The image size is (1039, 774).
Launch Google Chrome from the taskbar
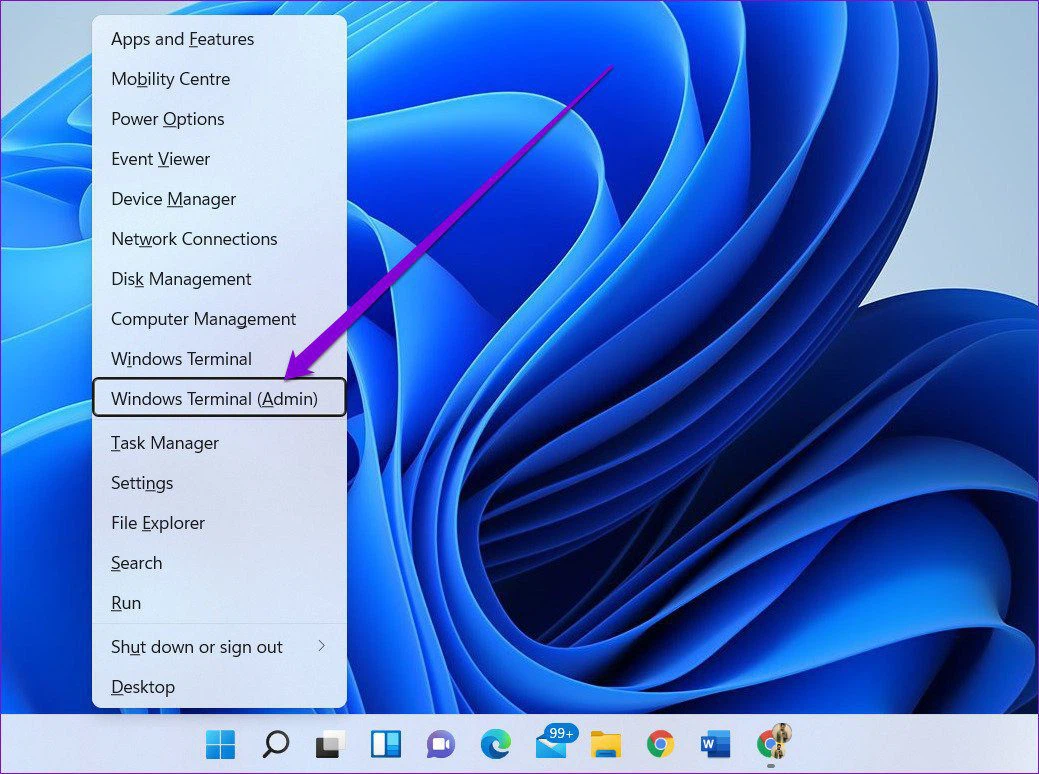660,744
